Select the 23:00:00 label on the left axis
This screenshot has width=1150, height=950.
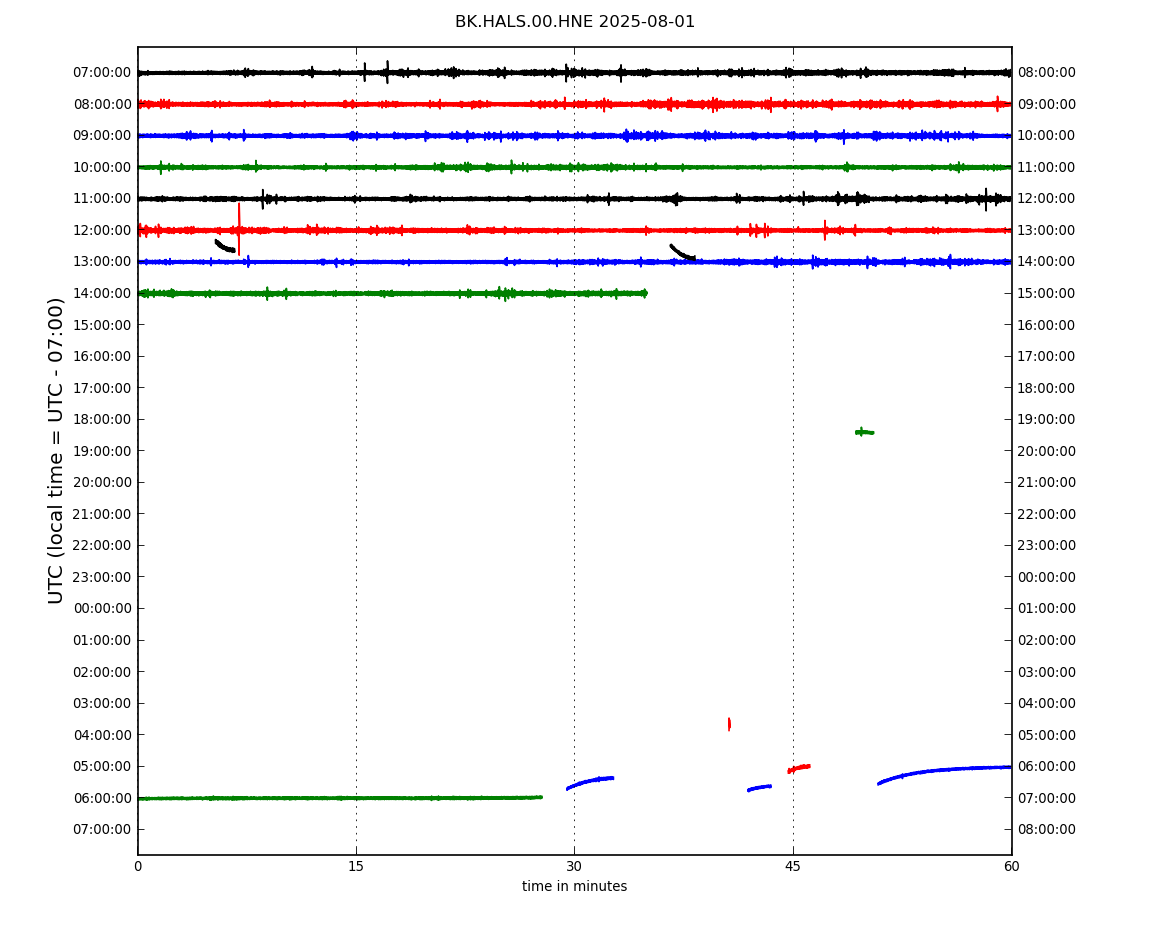click(x=102, y=577)
